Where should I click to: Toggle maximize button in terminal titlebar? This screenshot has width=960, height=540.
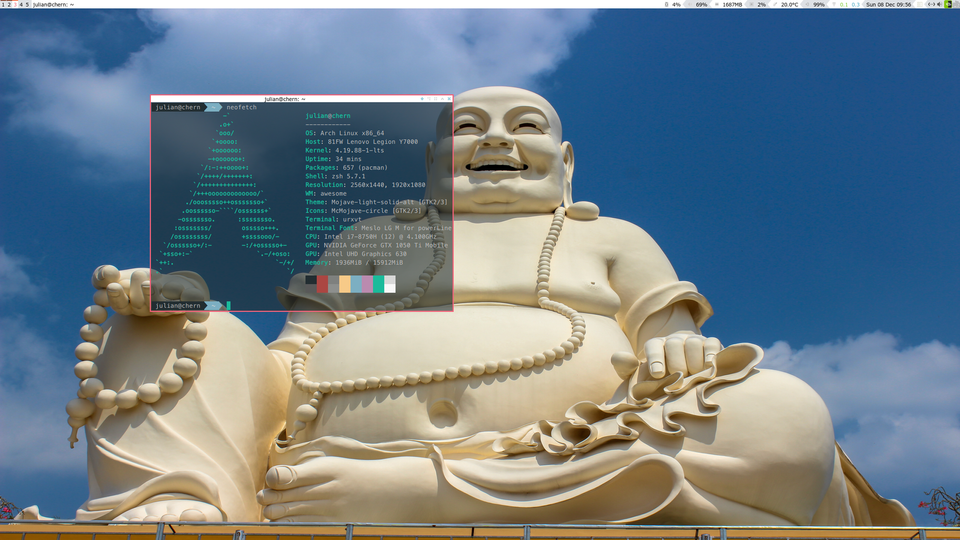(429, 99)
